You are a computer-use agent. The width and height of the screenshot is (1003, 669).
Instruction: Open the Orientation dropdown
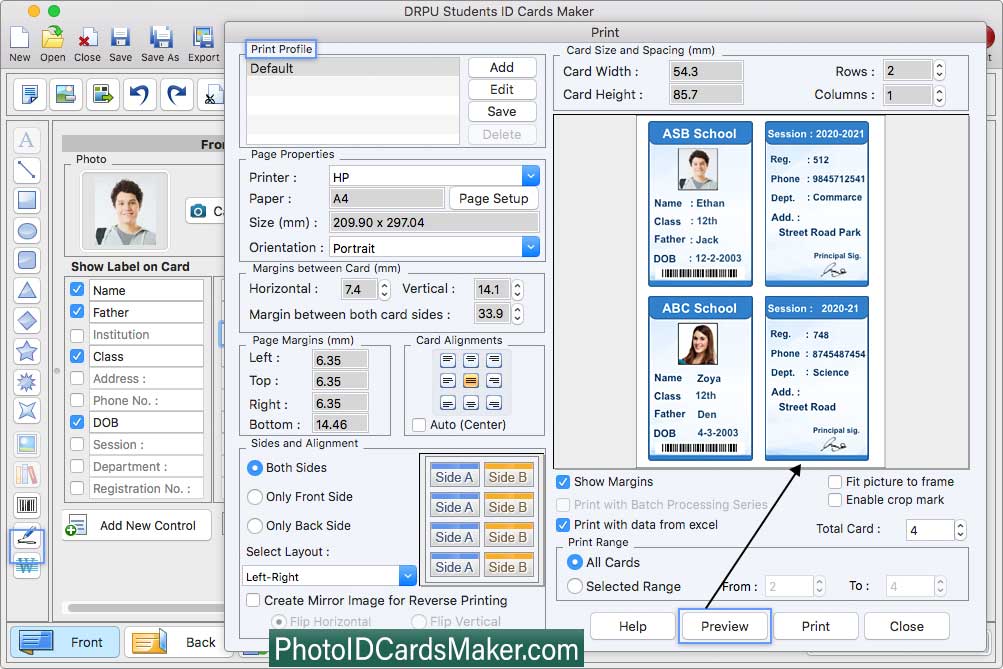[x=531, y=247]
